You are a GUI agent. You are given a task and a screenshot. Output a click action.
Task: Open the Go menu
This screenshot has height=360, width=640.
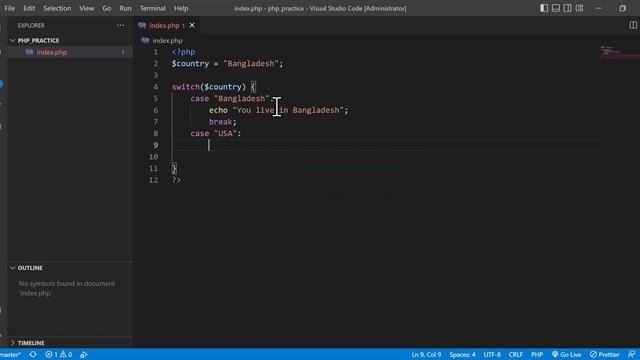tap(107, 8)
